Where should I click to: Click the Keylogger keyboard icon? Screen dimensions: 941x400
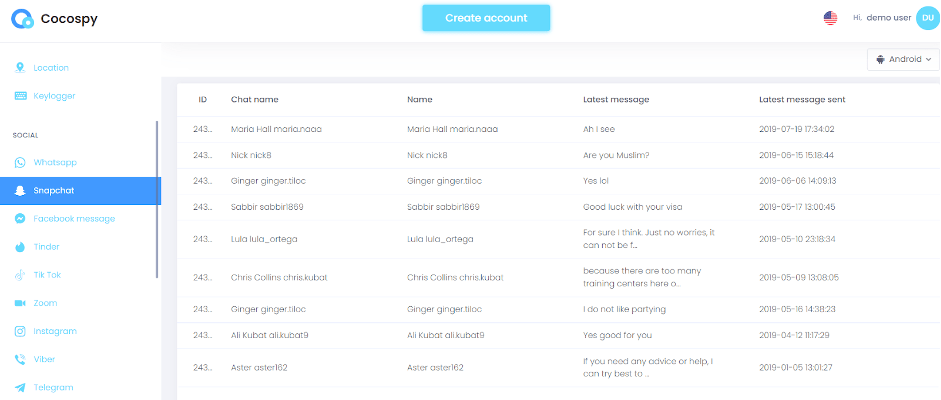tap(20, 95)
